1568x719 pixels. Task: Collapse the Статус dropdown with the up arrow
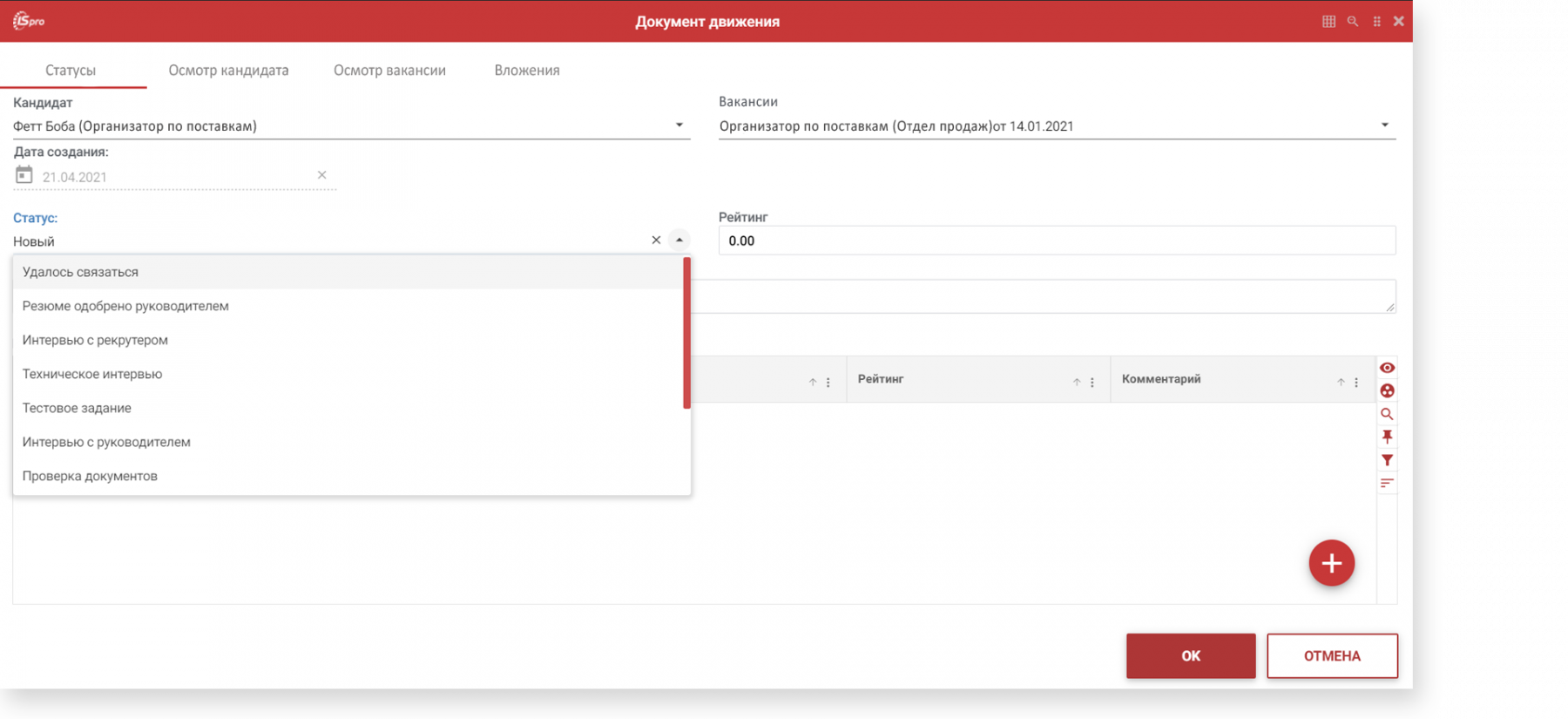(679, 240)
